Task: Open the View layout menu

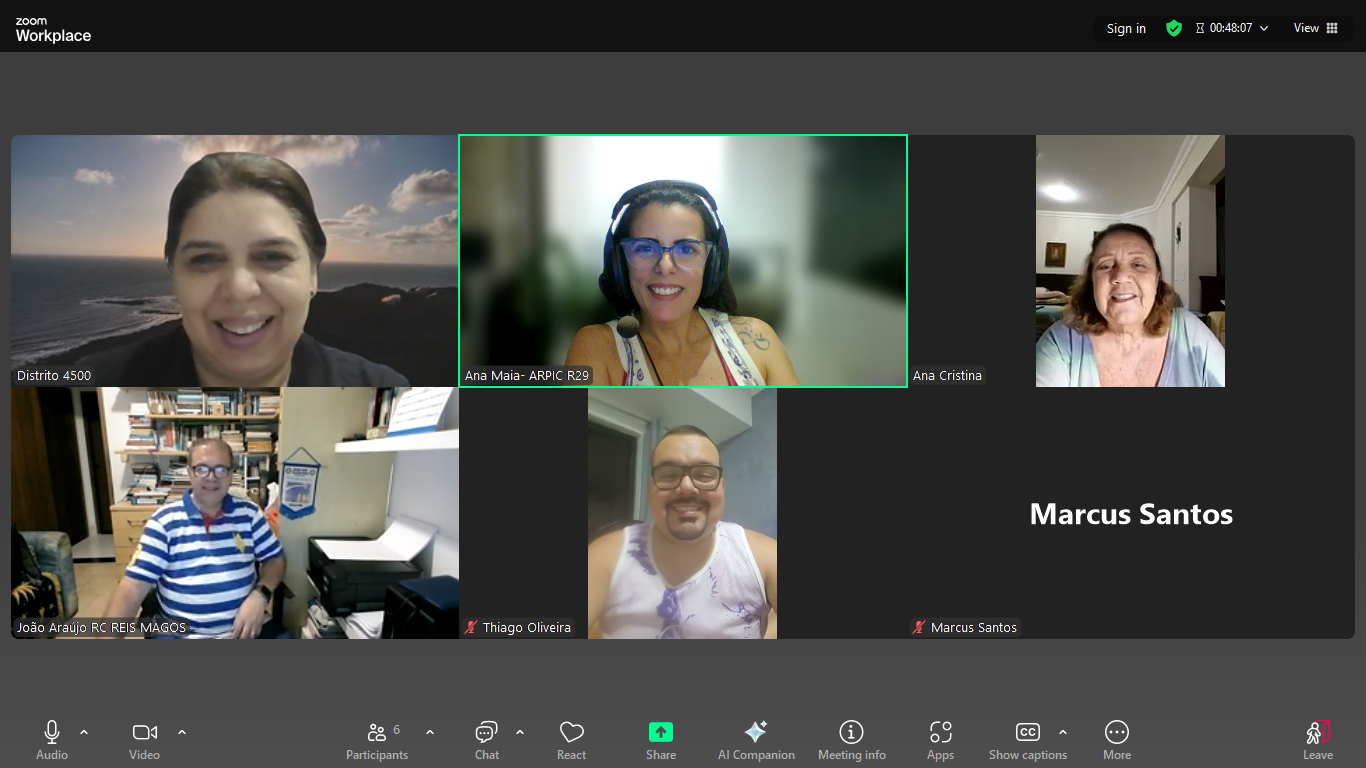Action: click(x=1315, y=28)
